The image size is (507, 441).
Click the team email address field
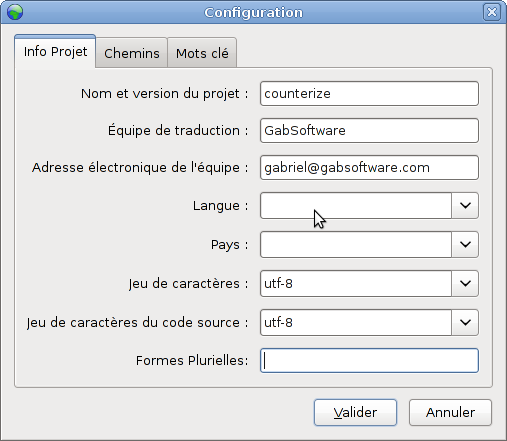[x=369, y=168]
